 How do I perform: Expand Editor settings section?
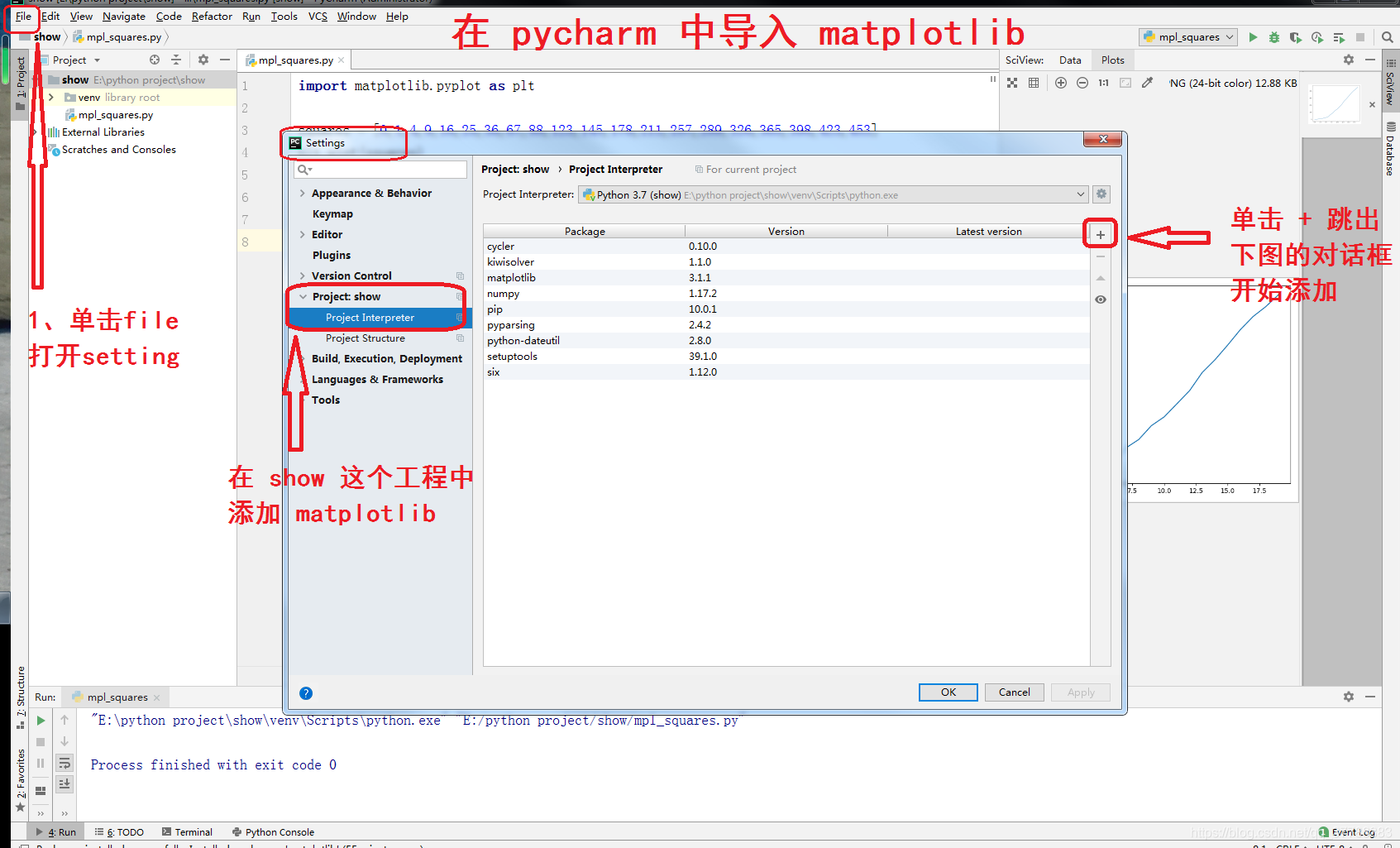pos(303,235)
